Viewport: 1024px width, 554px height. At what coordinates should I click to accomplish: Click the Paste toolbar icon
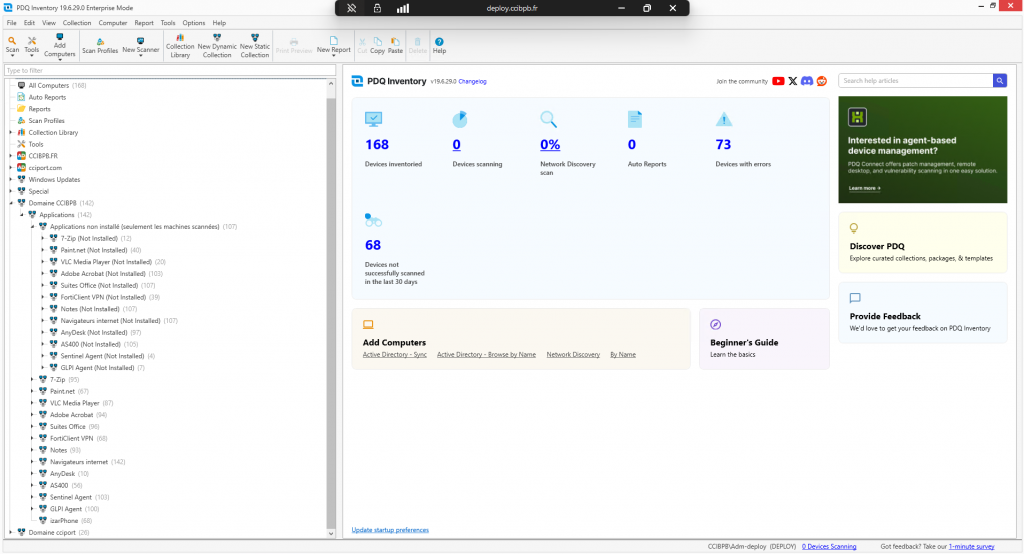pyautogui.click(x=395, y=45)
